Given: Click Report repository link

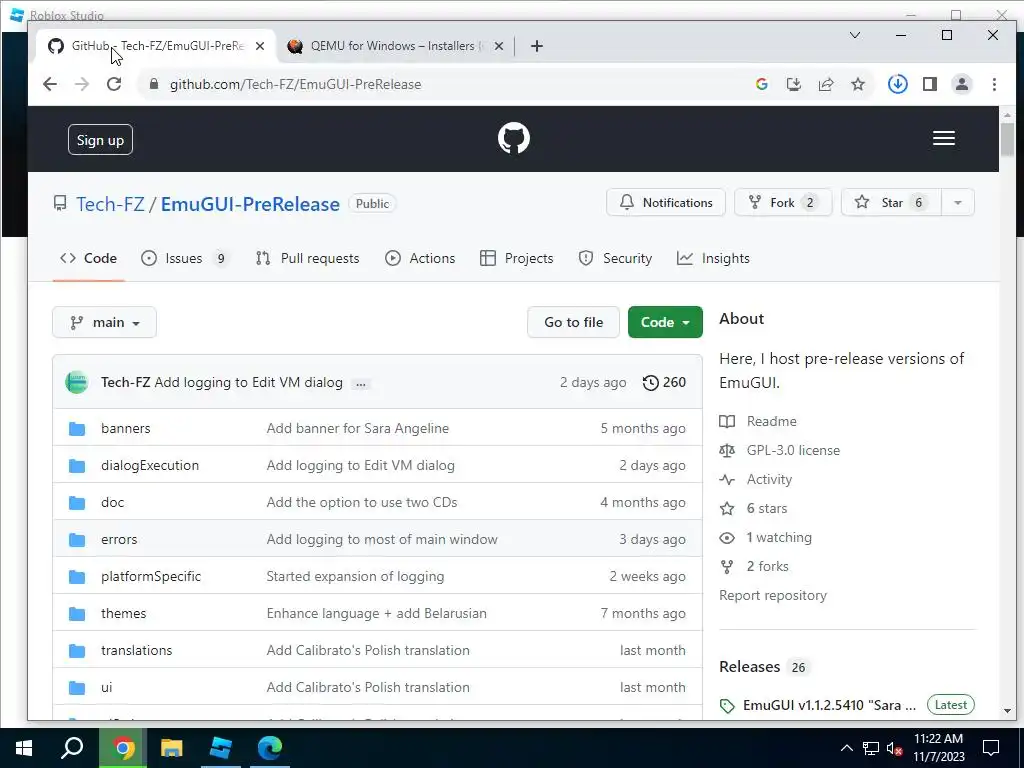Looking at the screenshot, I should [x=773, y=596].
